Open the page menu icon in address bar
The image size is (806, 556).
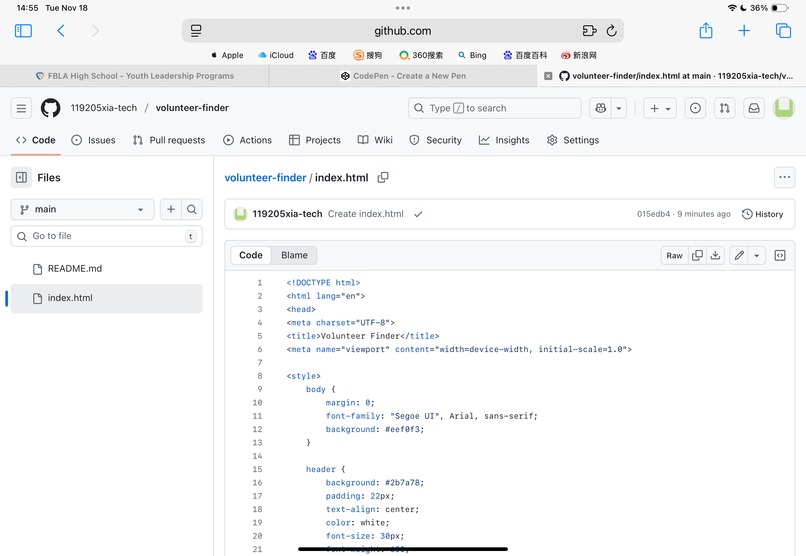[x=196, y=31]
